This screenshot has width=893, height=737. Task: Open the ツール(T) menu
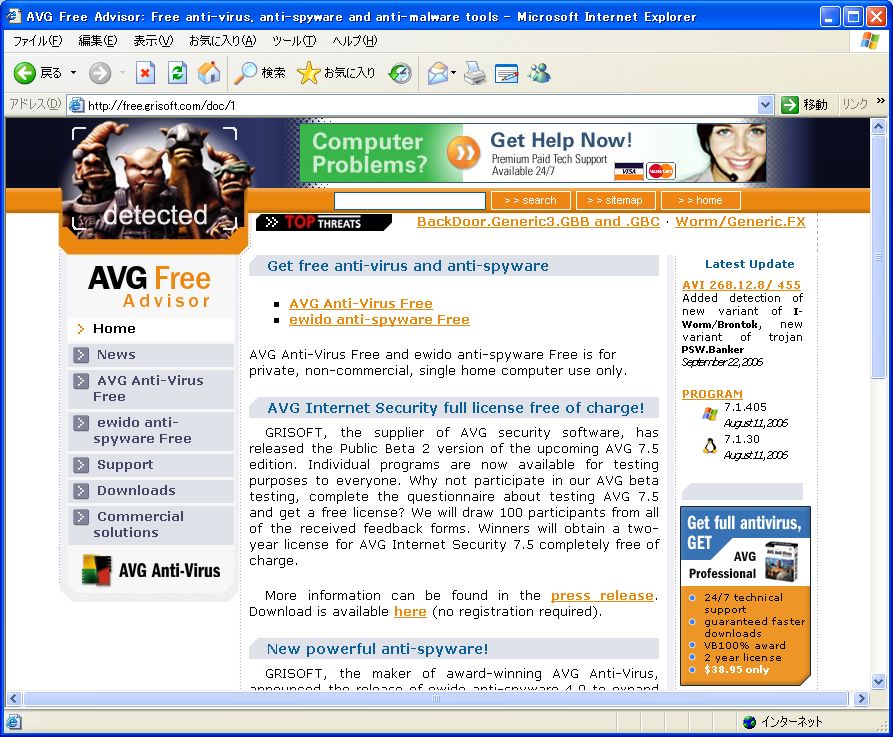point(294,41)
